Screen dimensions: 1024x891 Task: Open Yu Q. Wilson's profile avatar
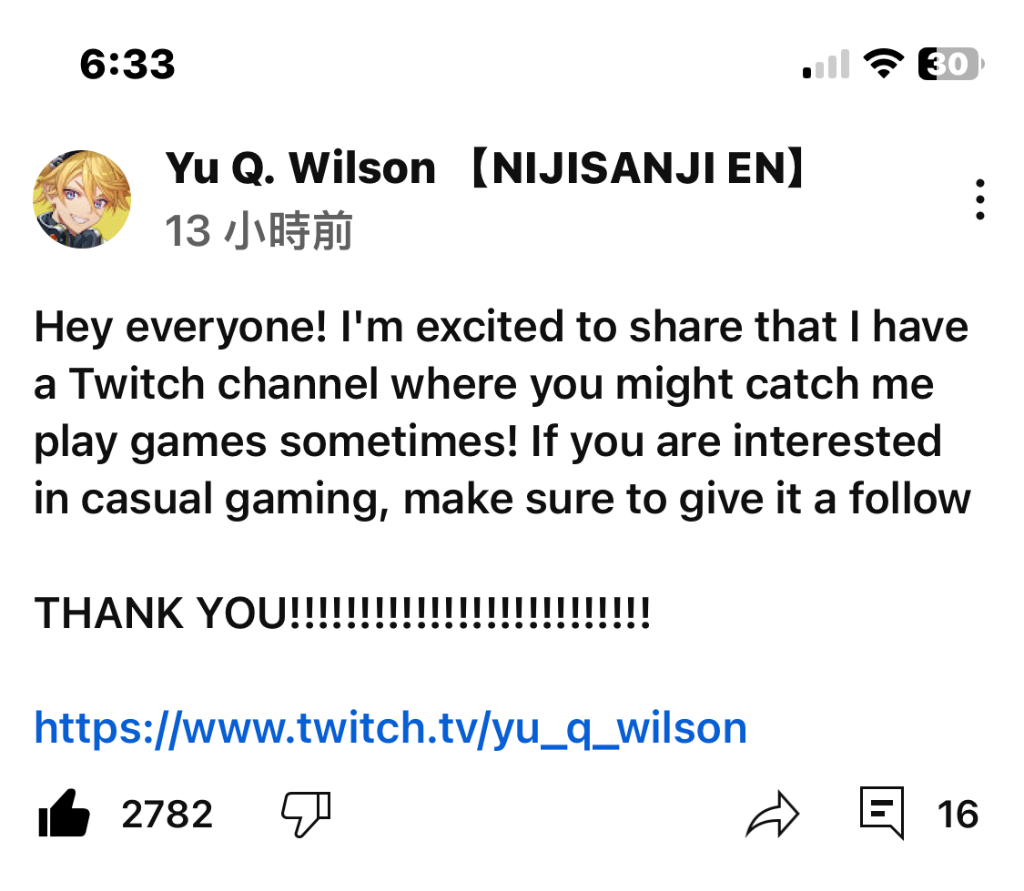point(82,199)
